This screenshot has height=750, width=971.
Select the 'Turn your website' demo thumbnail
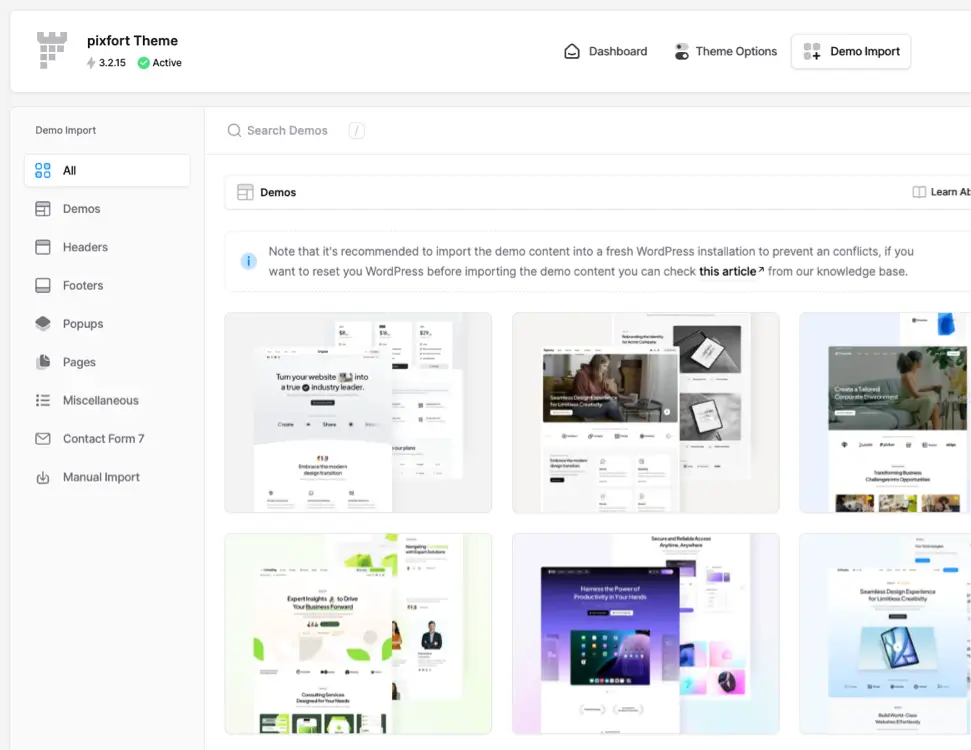358,412
